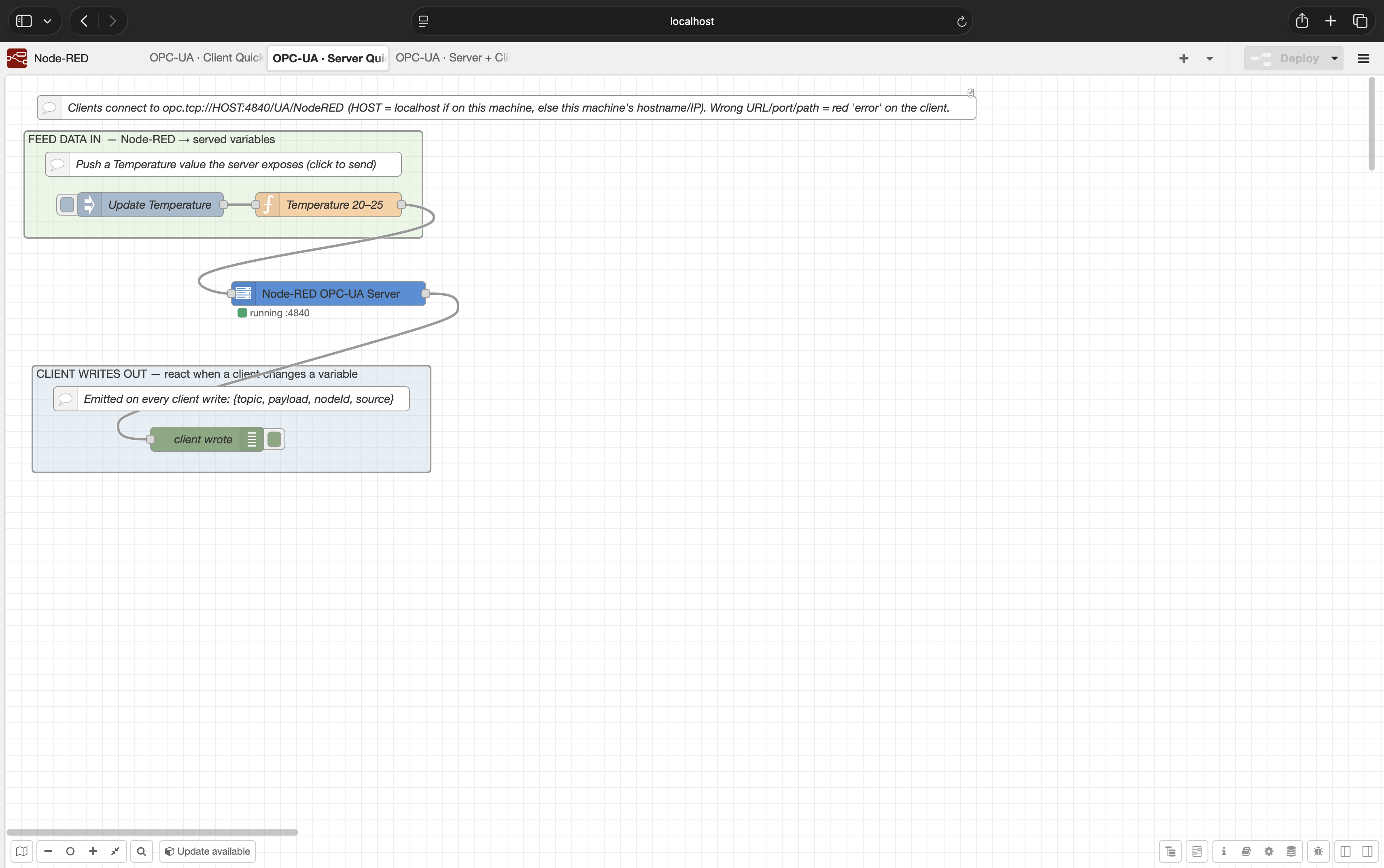Click the Update available notification button

click(x=207, y=851)
